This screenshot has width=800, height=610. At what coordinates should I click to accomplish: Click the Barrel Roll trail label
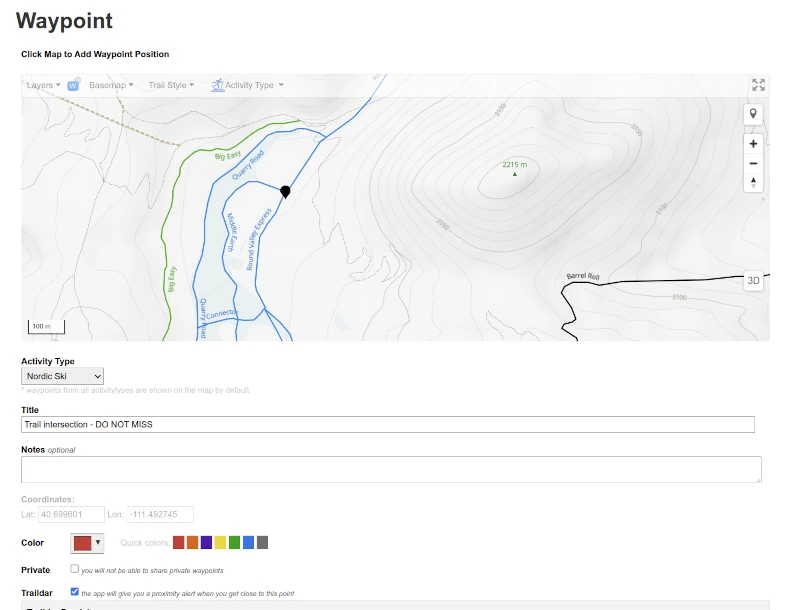(x=583, y=276)
